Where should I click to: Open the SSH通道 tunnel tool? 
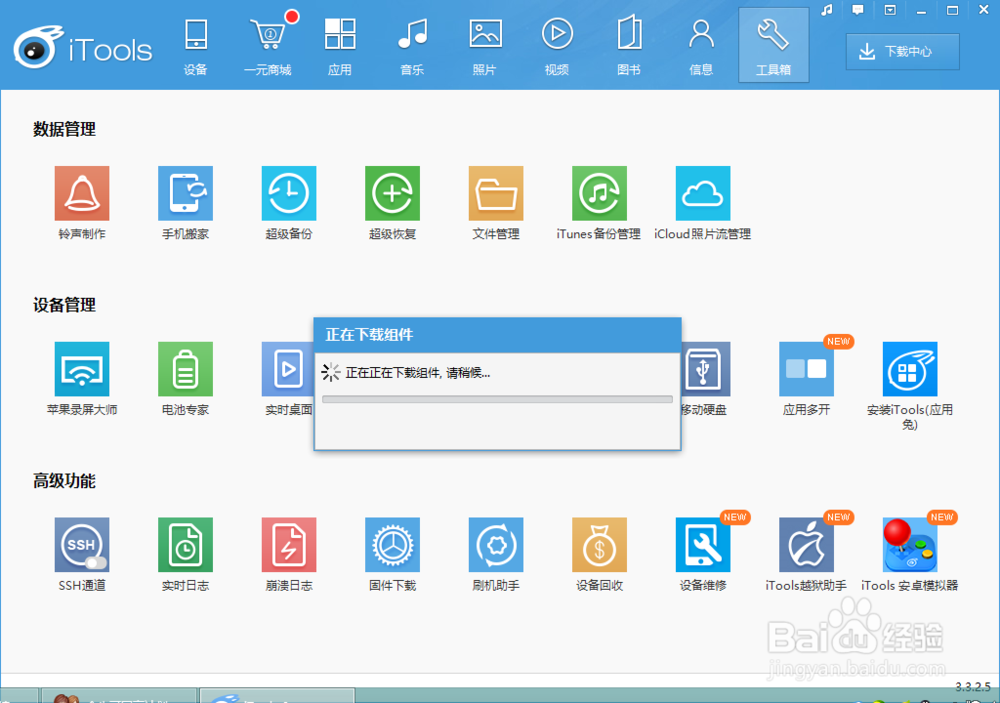pos(82,545)
